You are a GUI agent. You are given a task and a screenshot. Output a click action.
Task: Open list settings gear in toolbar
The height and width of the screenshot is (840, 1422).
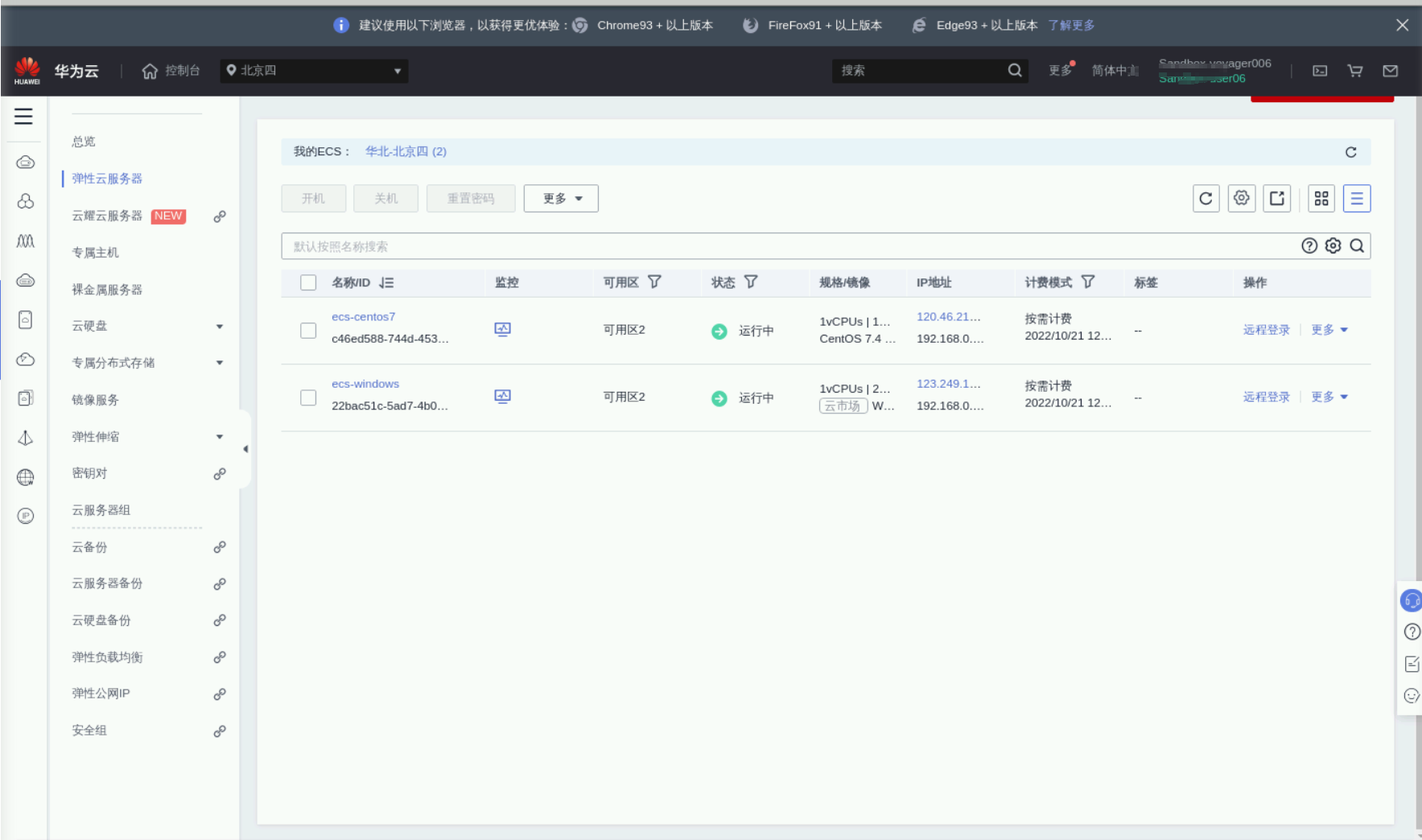coord(1242,199)
